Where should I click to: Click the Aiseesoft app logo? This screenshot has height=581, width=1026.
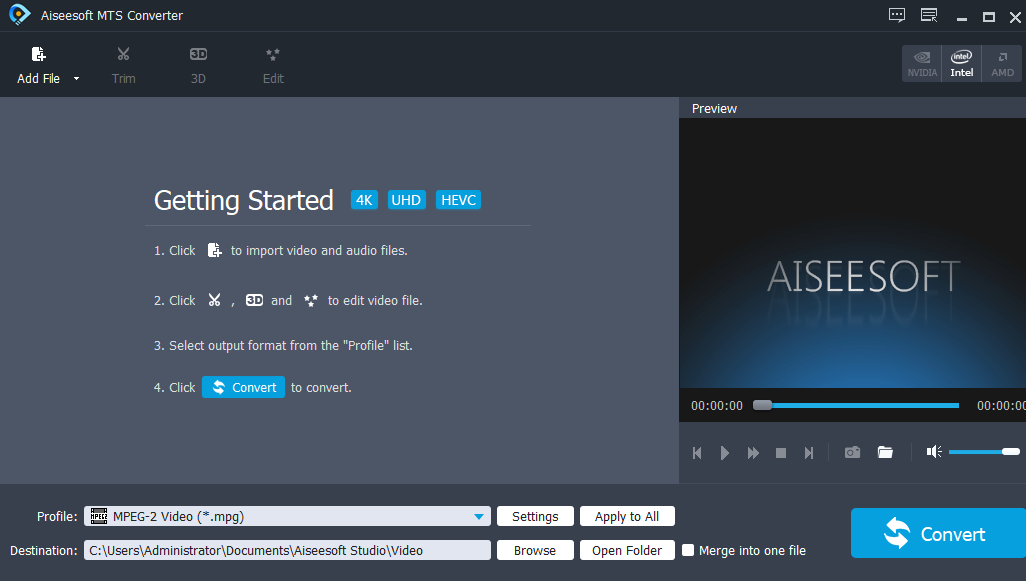pos(20,14)
